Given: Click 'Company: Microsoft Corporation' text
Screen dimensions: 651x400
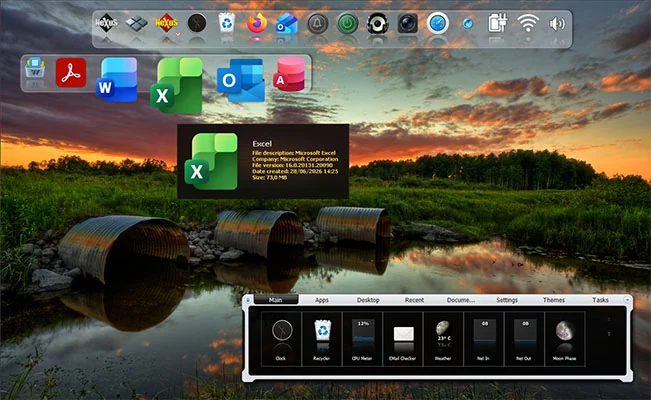Looking at the screenshot, I should pos(295,159).
